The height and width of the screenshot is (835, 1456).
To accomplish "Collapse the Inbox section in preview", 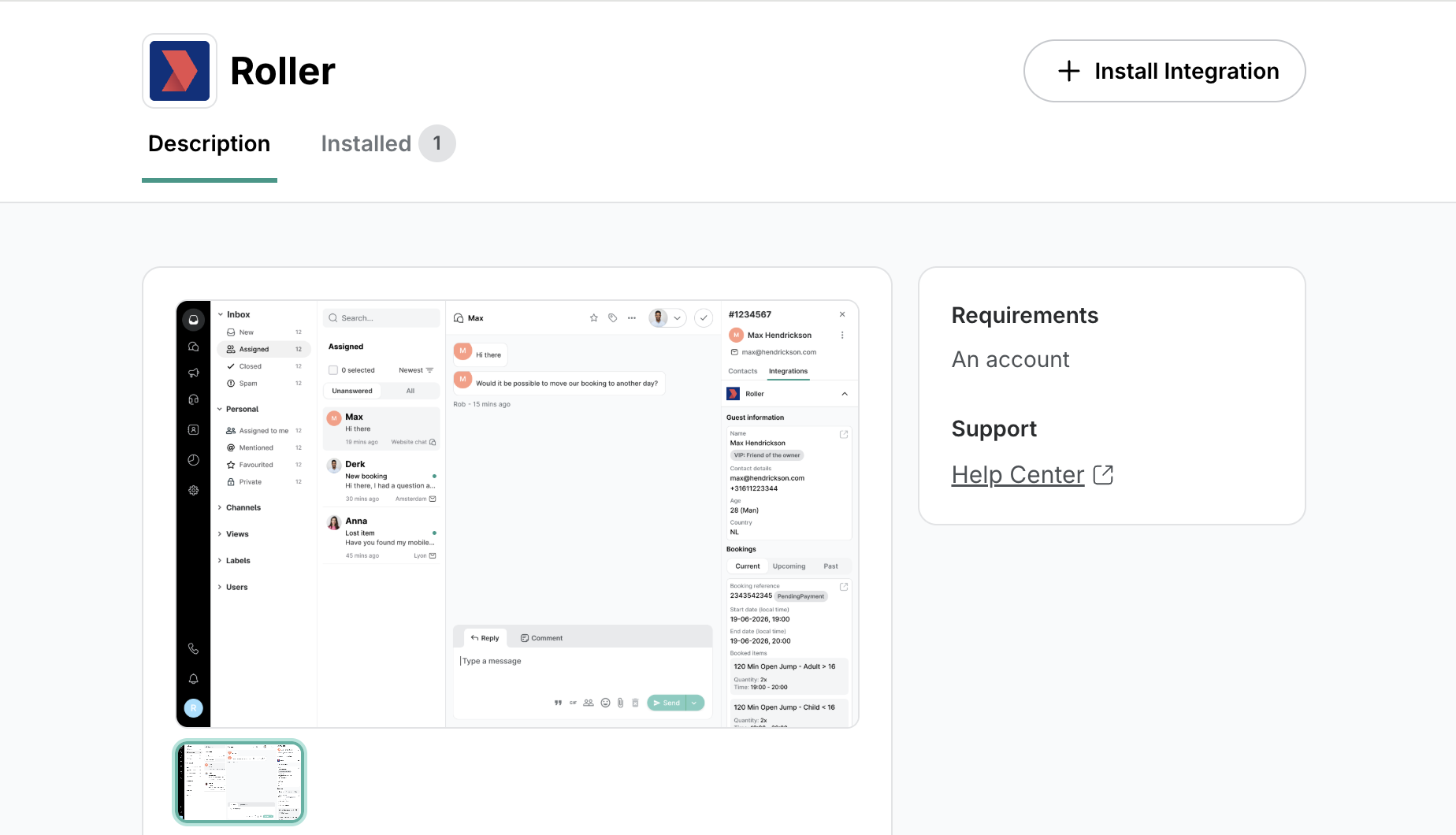I will tap(221, 314).
